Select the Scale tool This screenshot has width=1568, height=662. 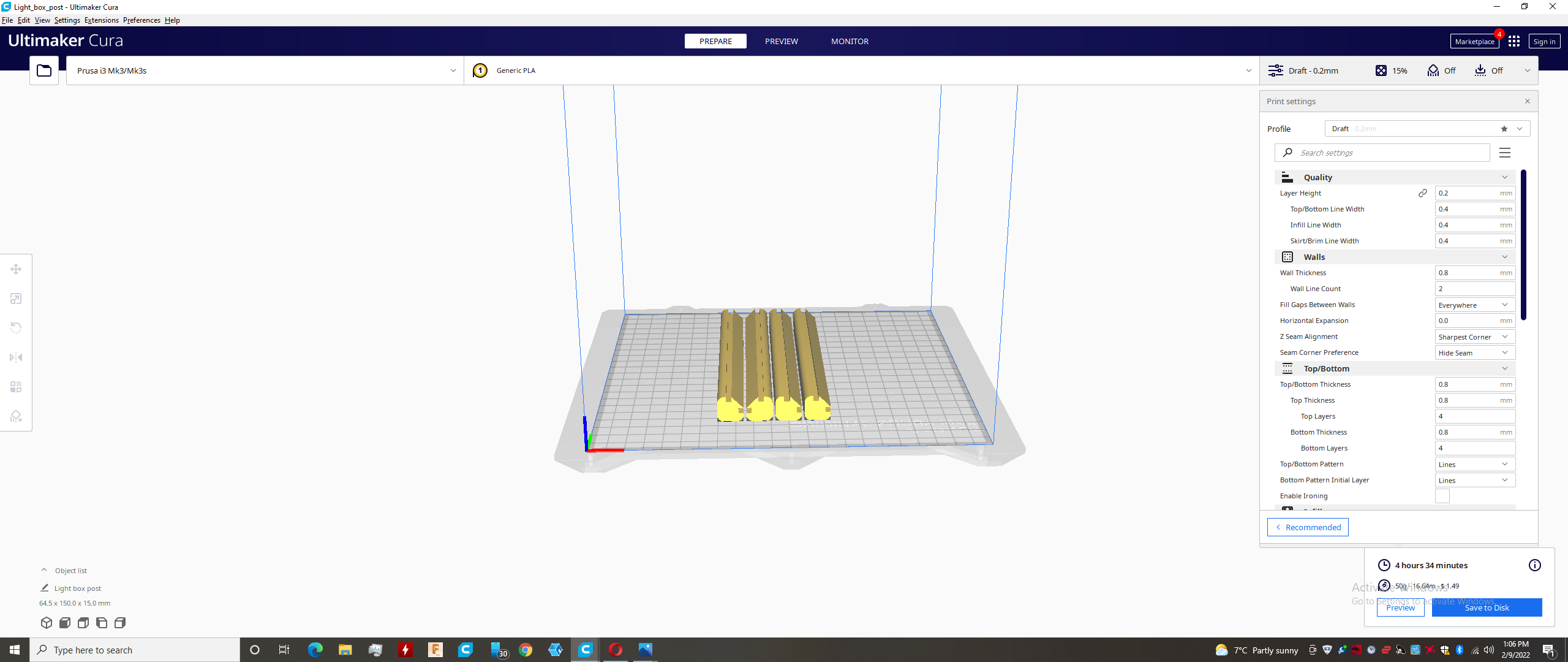(x=15, y=298)
